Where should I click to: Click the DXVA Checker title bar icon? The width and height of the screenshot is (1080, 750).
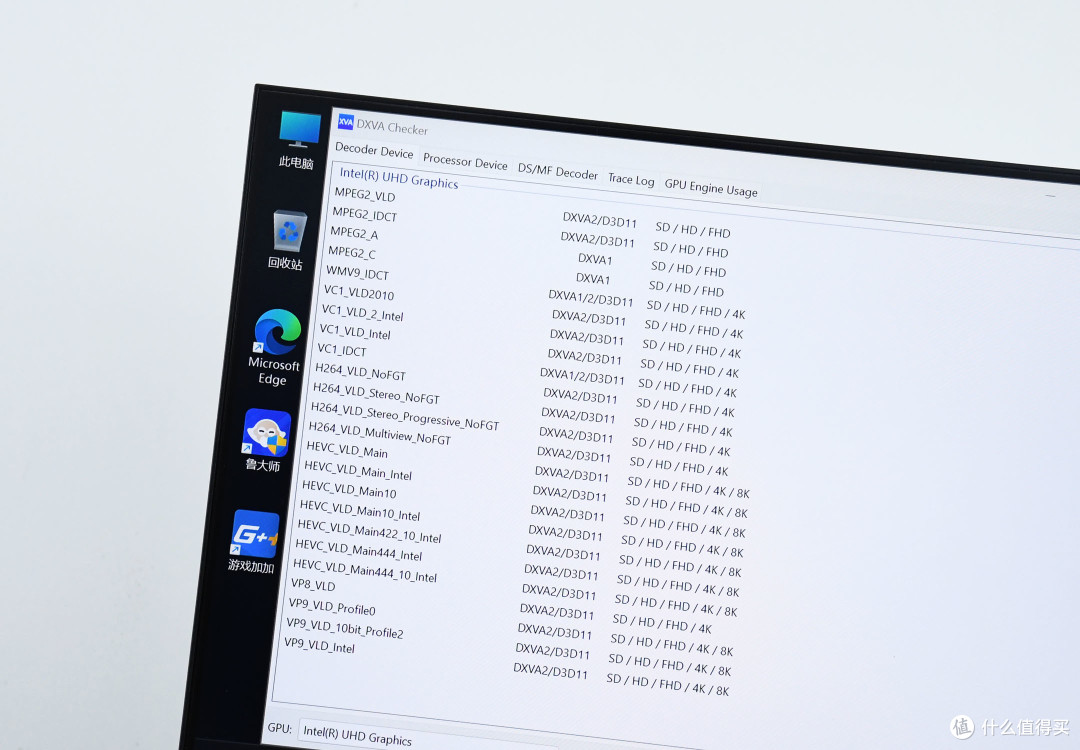point(346,122)
